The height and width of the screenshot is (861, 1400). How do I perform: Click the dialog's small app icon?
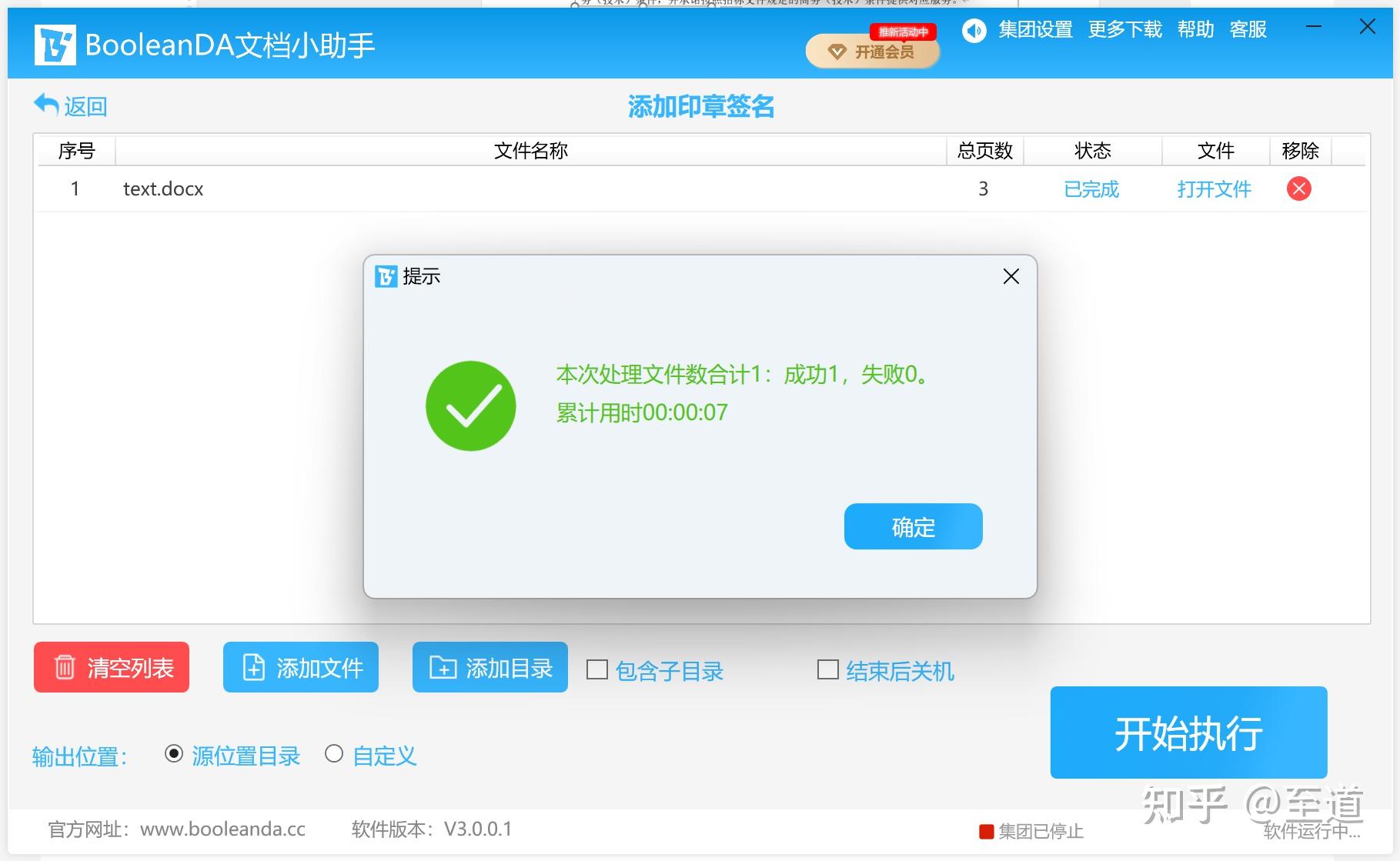pos(386,276)
